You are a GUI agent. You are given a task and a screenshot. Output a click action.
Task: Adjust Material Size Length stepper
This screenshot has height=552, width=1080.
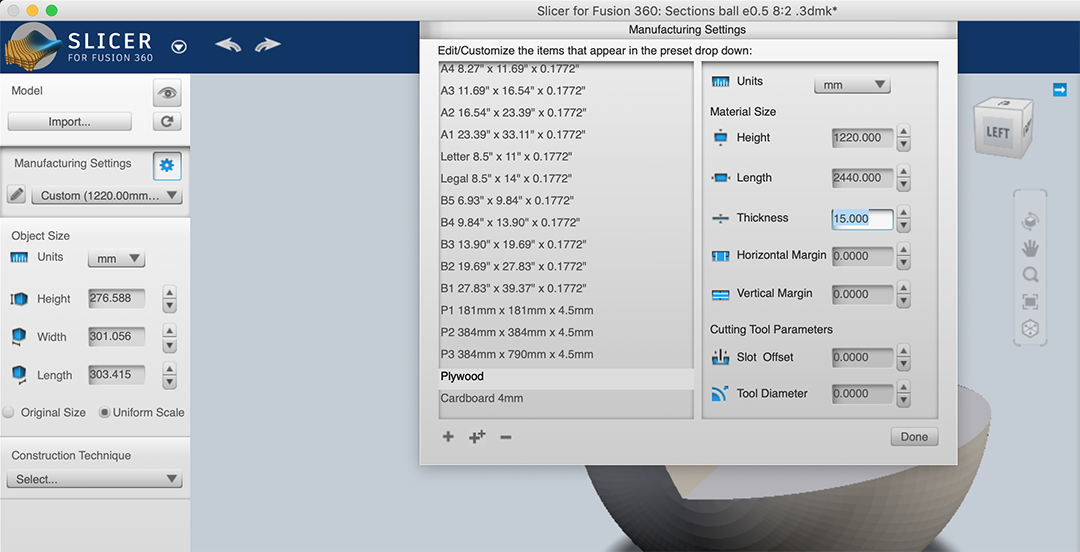(x=904, y=178)
